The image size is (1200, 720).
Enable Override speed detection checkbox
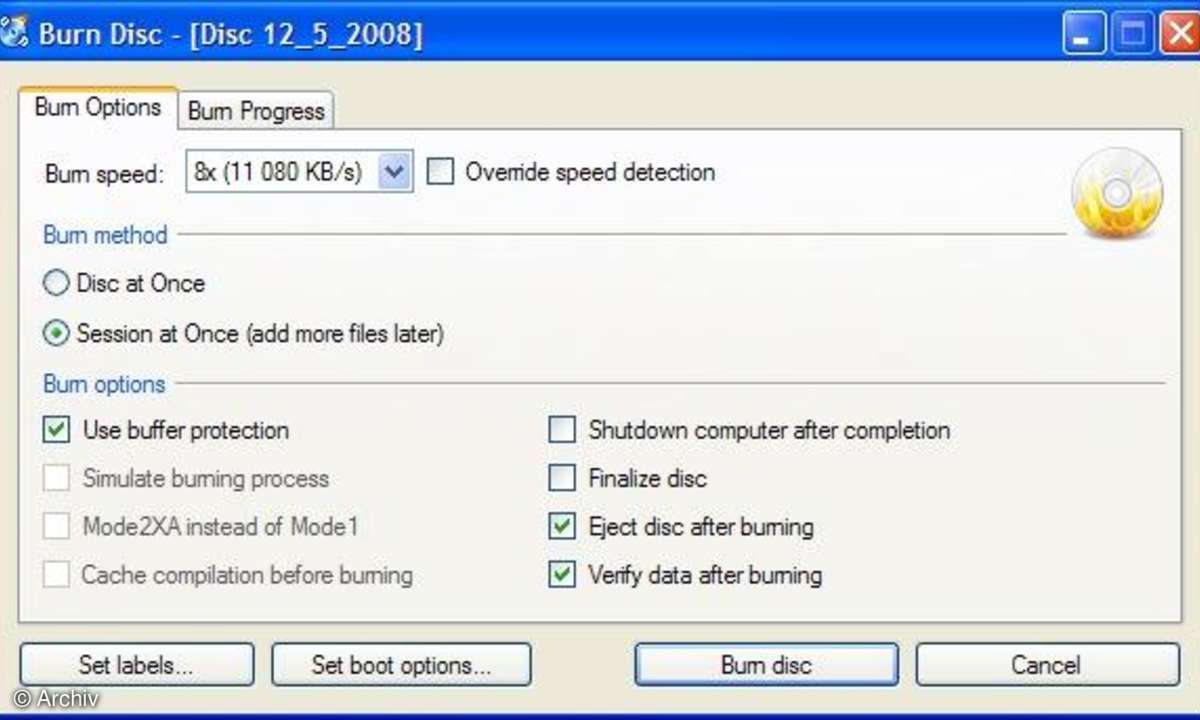click(x=440, y=172)
